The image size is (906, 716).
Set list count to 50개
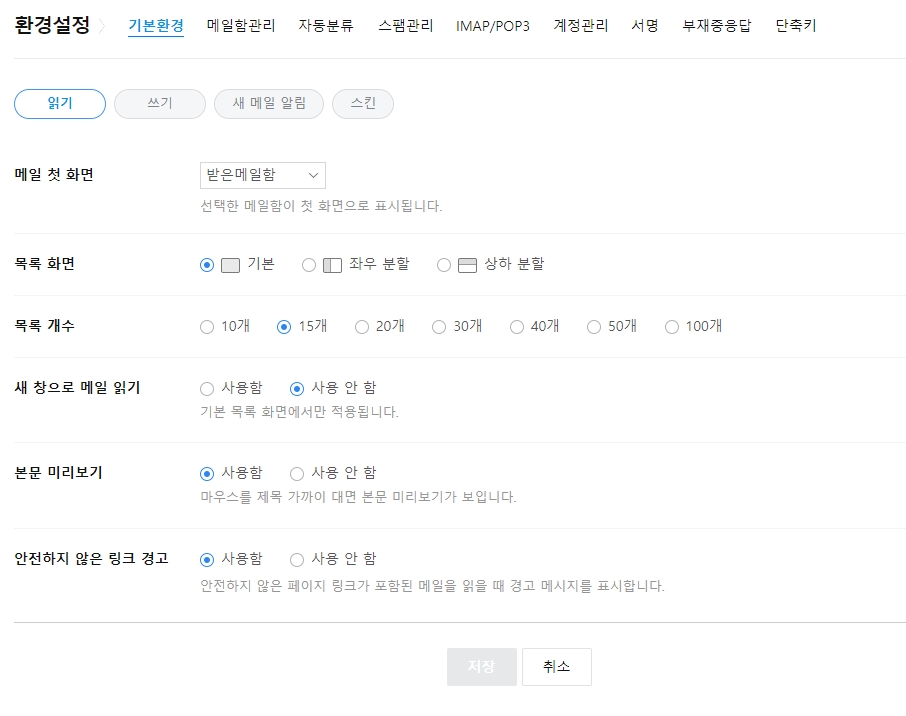click(594, 327)
